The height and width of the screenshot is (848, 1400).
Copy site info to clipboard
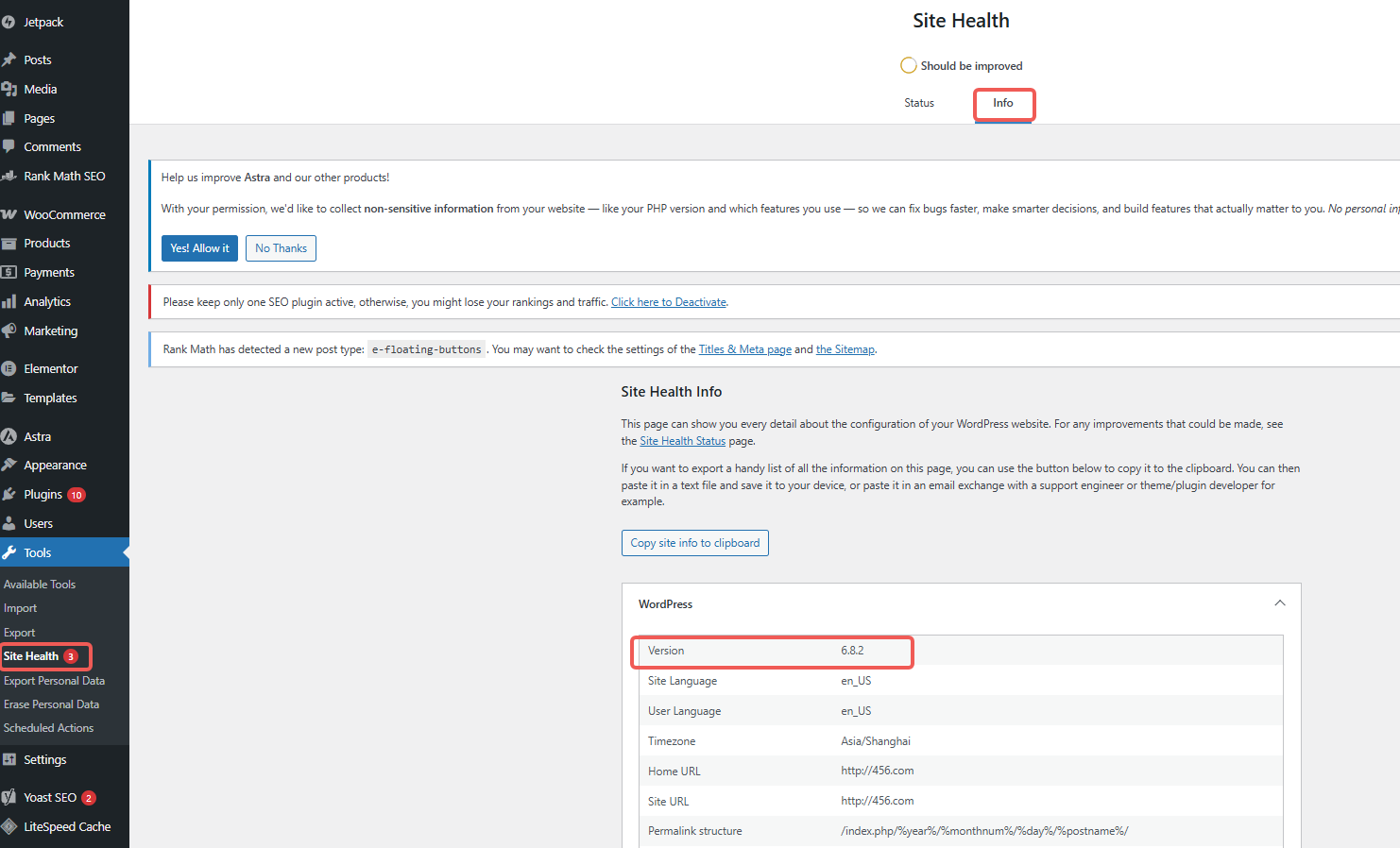[694, 543]
